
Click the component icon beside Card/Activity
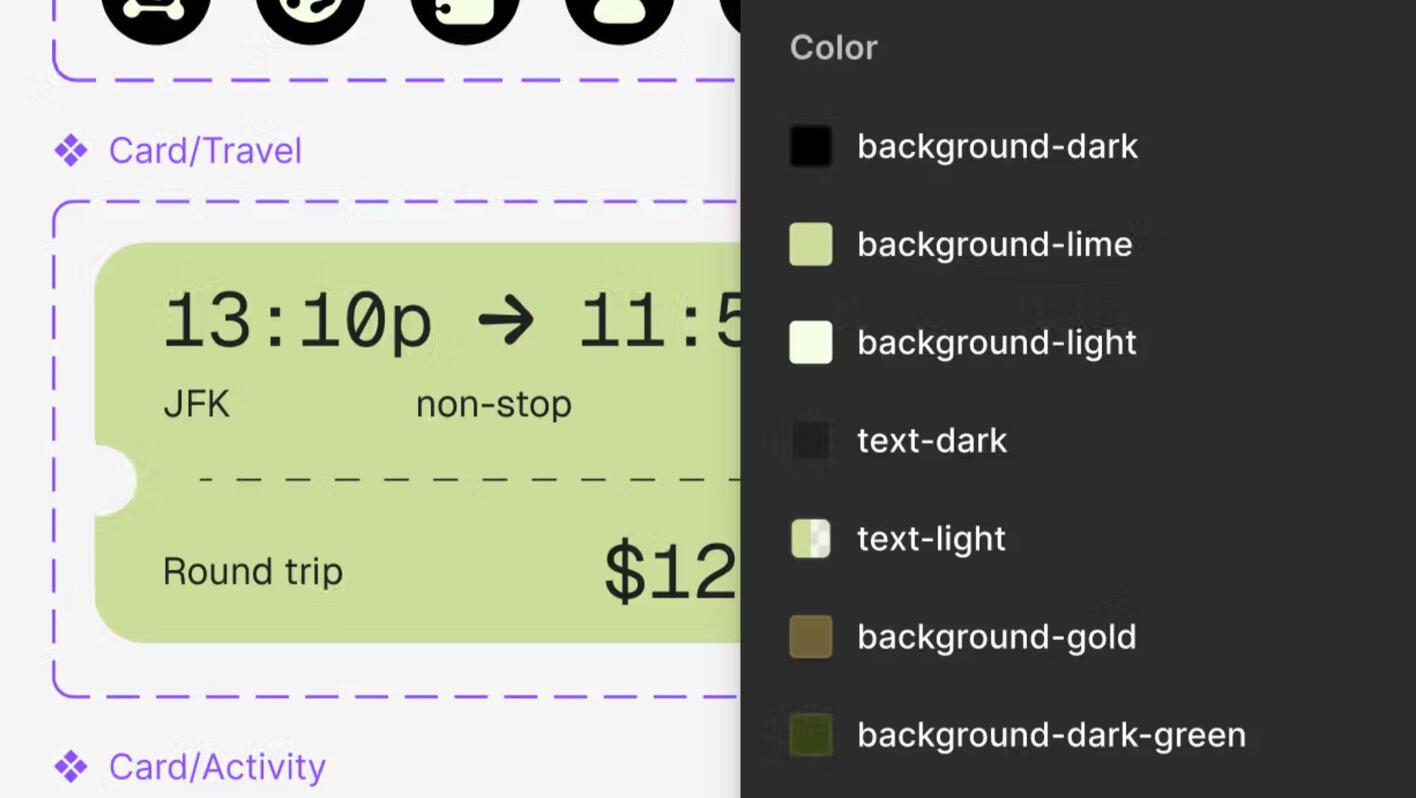point(71,767)
